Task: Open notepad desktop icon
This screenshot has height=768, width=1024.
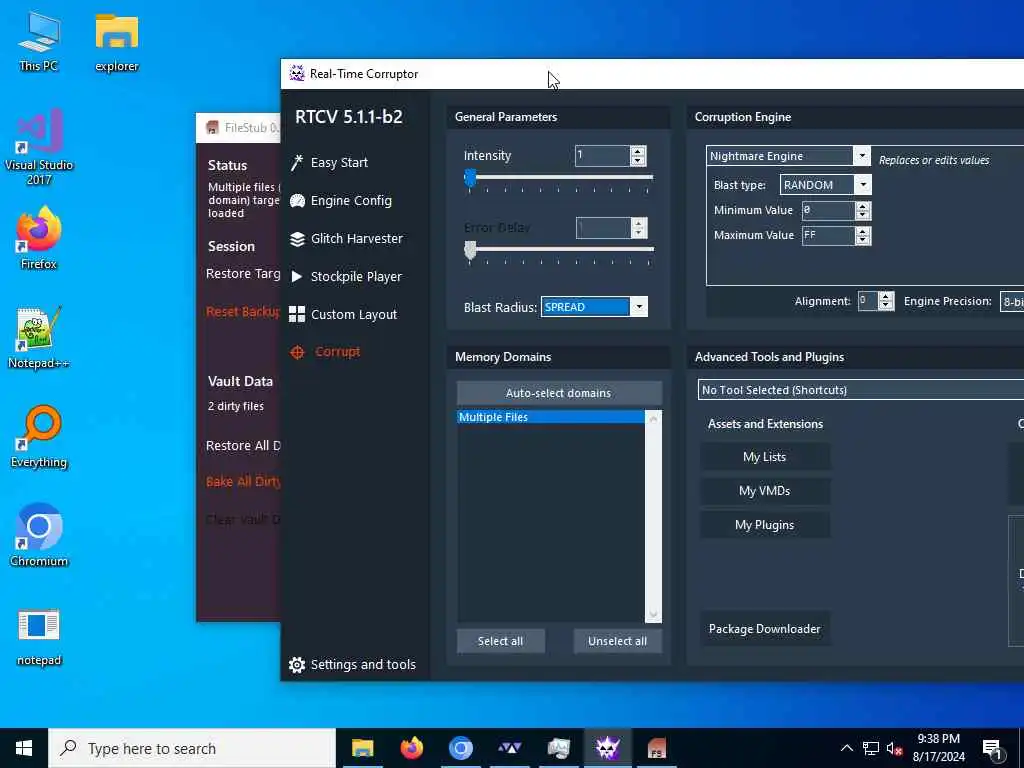Action: 39,637
